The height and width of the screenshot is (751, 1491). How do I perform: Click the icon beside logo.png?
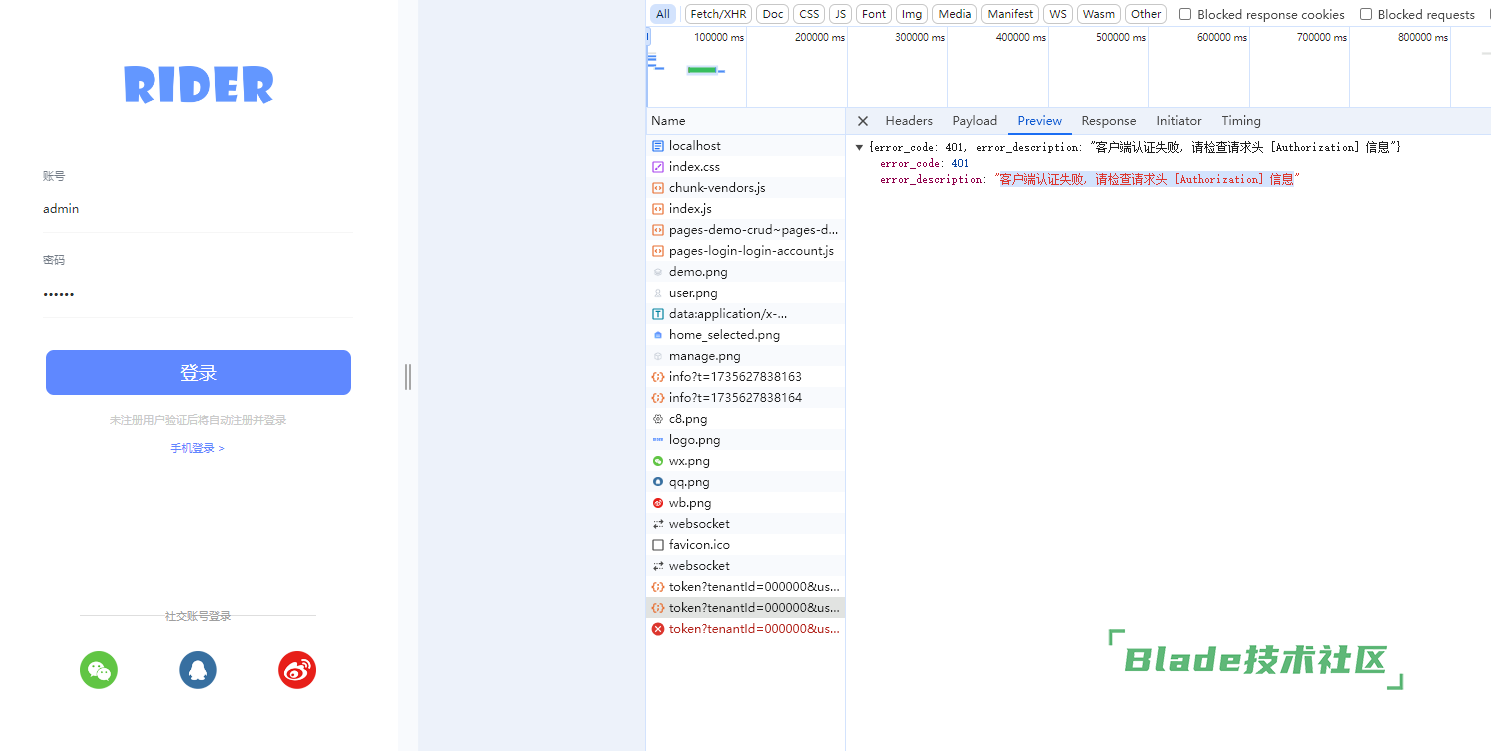click(x=658, y=440)
